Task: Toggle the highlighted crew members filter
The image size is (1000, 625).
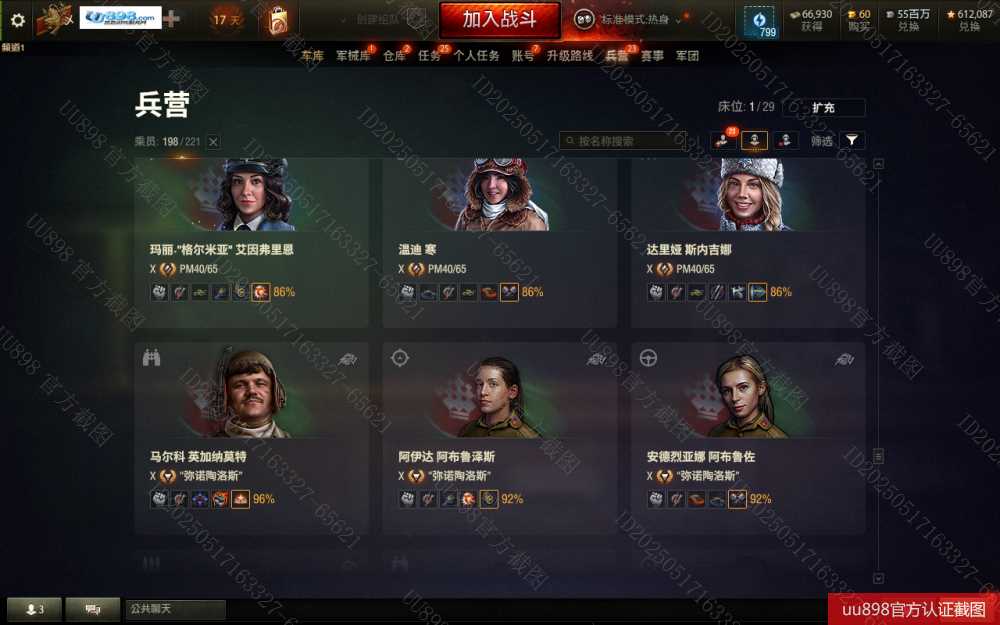Action: (x=754, y=140)
